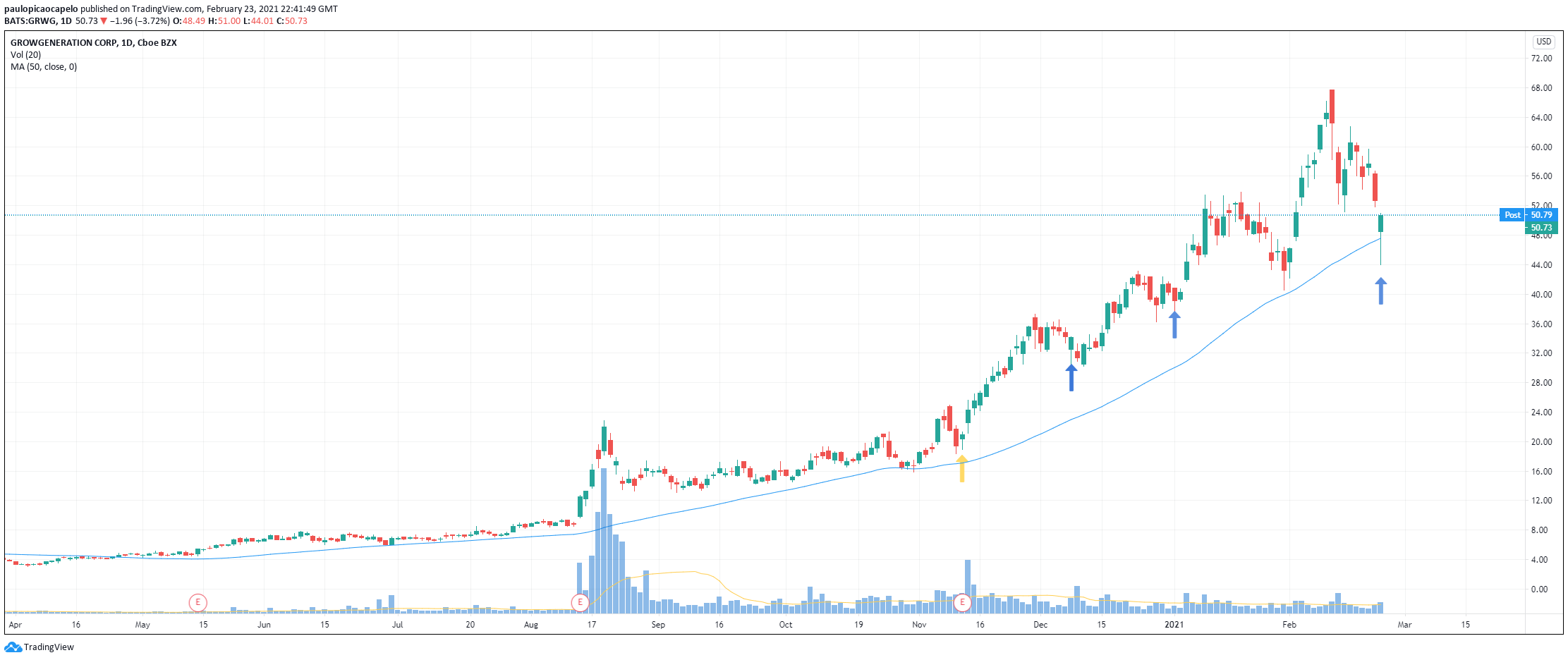This screenshot has height=660, width=1568.
Task: Open the earnings marker between May and June
Action: (x=198, y=602)
